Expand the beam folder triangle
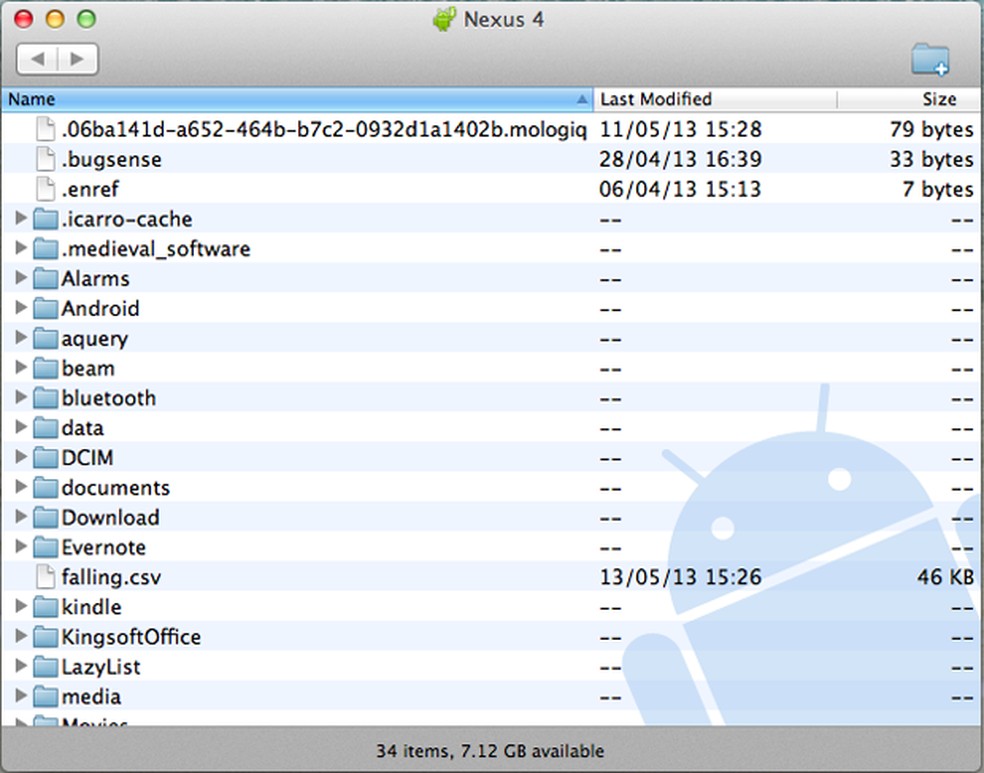Image resolution: width=984 pixels, height=773 pixels. [21, 367]
